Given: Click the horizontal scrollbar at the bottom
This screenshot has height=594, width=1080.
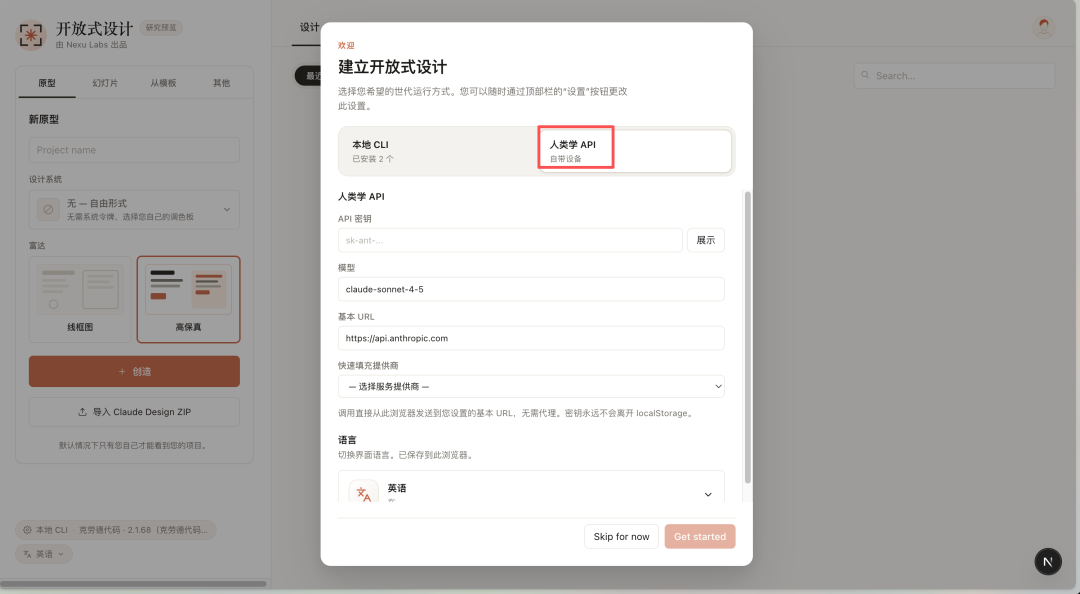Looking at the screenshot, I should pos(134,584).
